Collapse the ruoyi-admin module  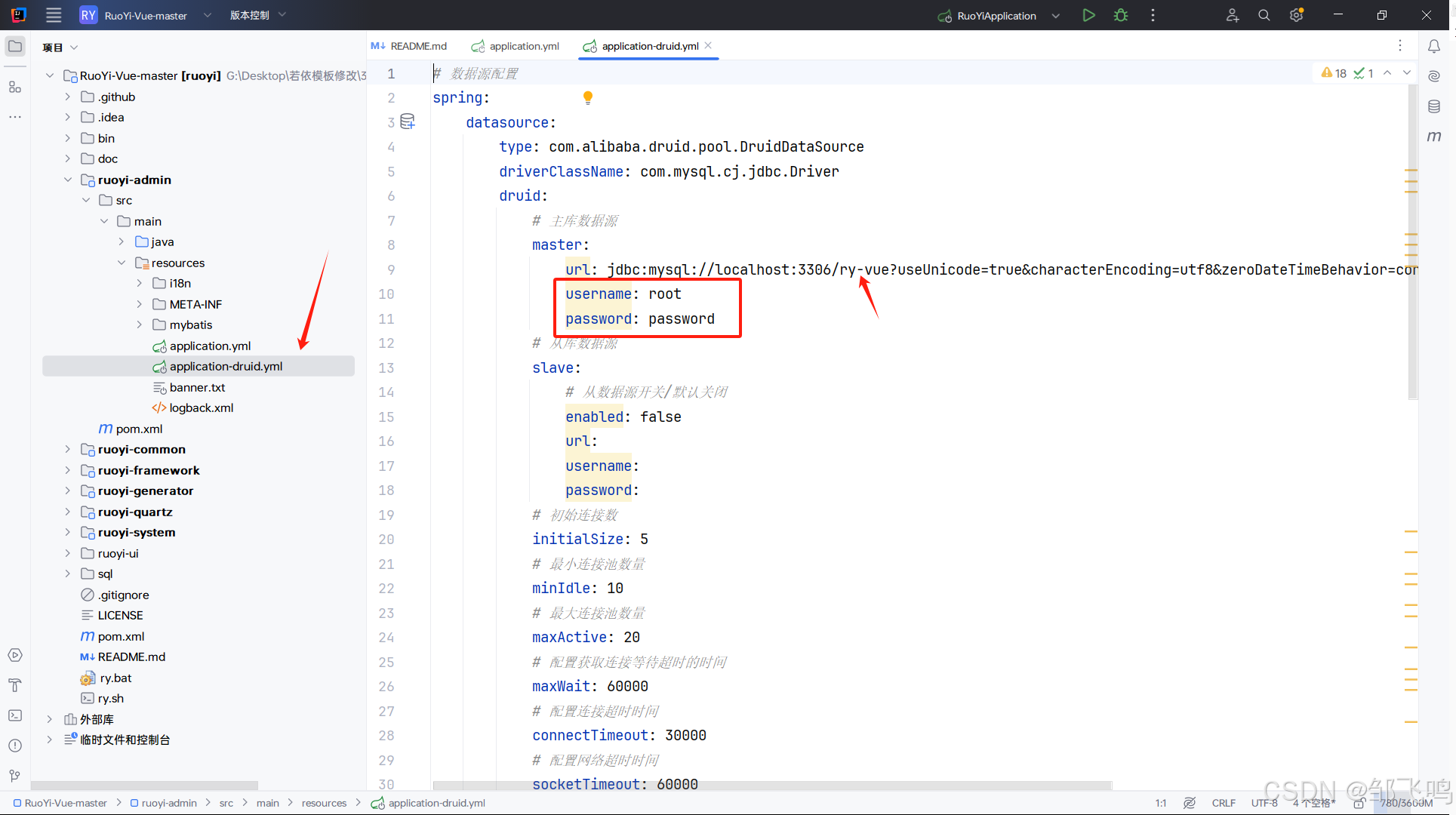[67, 180]
